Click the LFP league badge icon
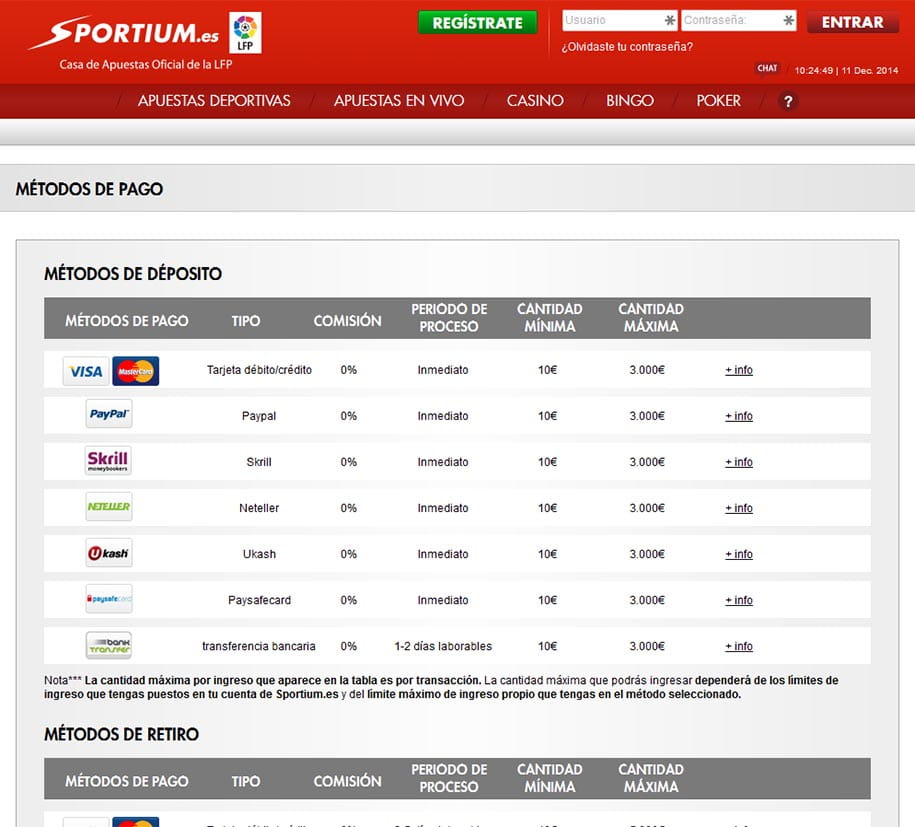Image resolution: width=915 pixels, height=827 pixels. (x=245, y=33)
